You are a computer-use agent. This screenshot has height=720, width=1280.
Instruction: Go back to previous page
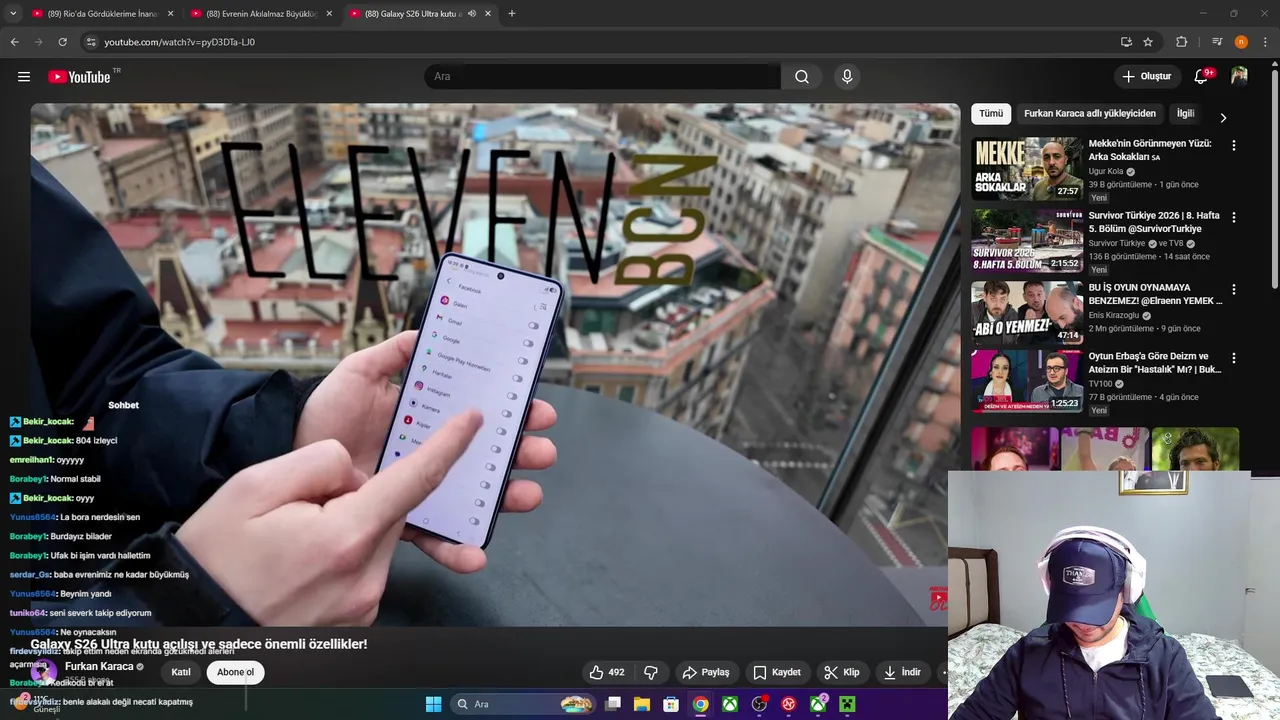14,42
